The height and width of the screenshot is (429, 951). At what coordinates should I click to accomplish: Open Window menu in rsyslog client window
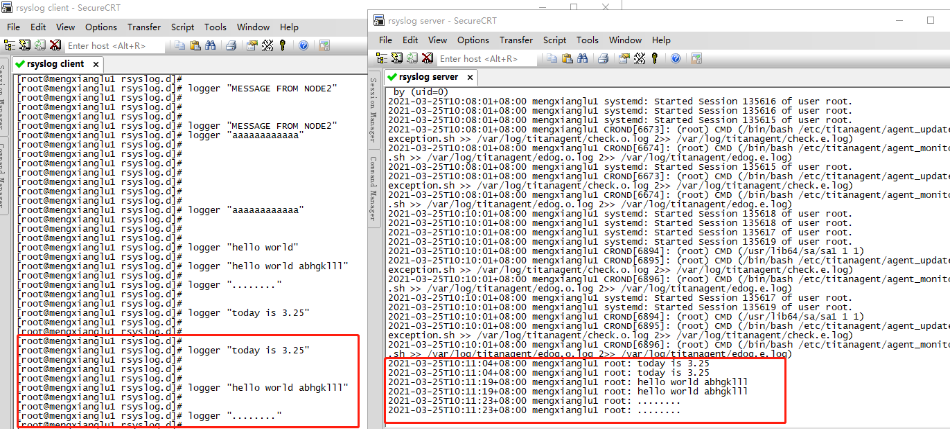(253, 27)
